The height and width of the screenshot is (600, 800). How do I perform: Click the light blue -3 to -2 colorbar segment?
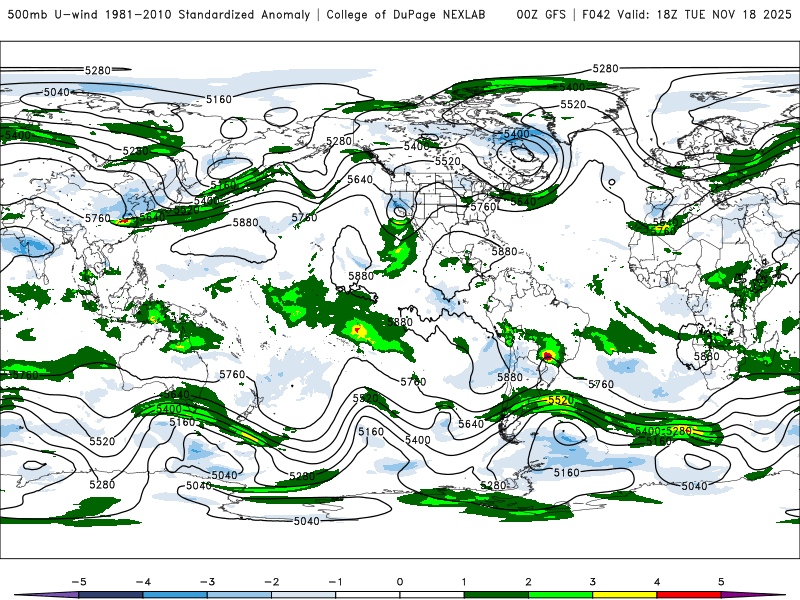[x=239, y=595]
